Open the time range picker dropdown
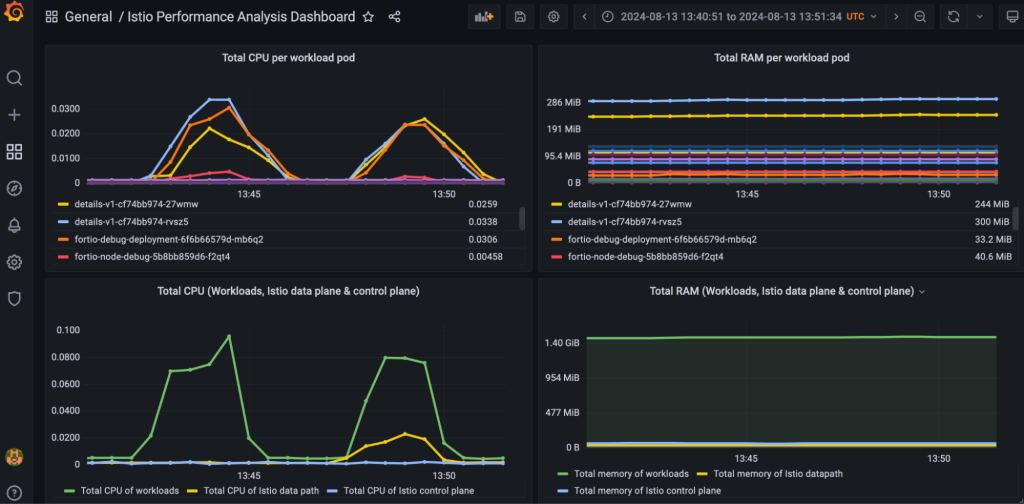Image resolution: width=1024 pixels, height=504 pixels. (x=739, y=17)
